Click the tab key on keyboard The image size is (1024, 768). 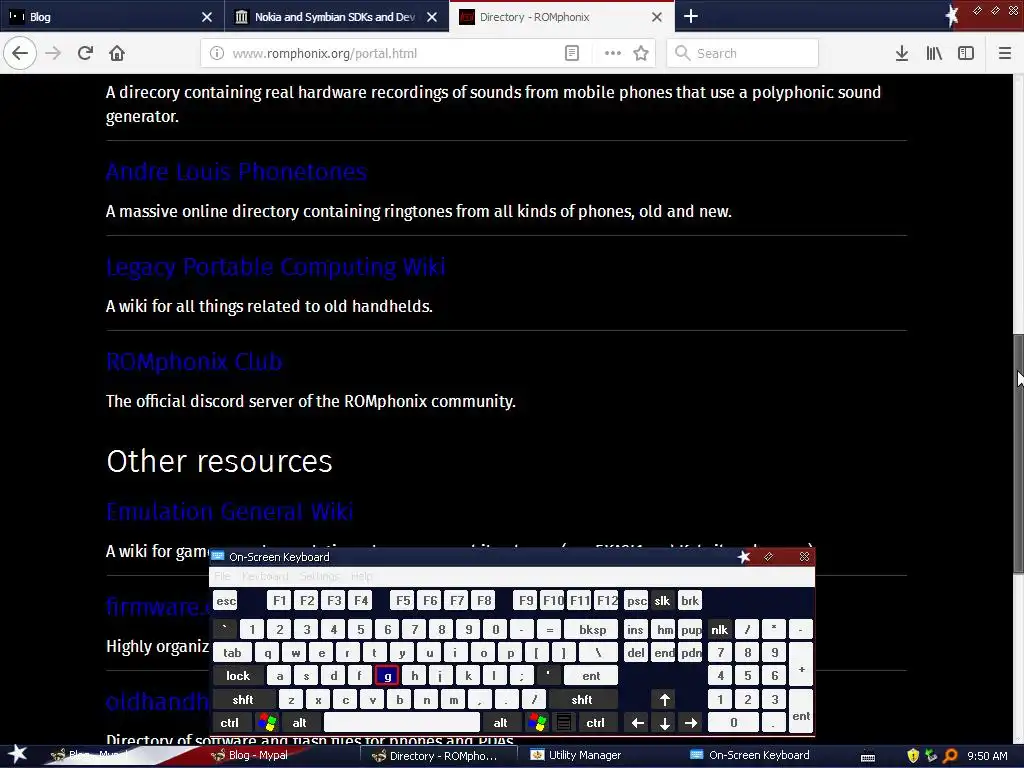pos(232,652)
